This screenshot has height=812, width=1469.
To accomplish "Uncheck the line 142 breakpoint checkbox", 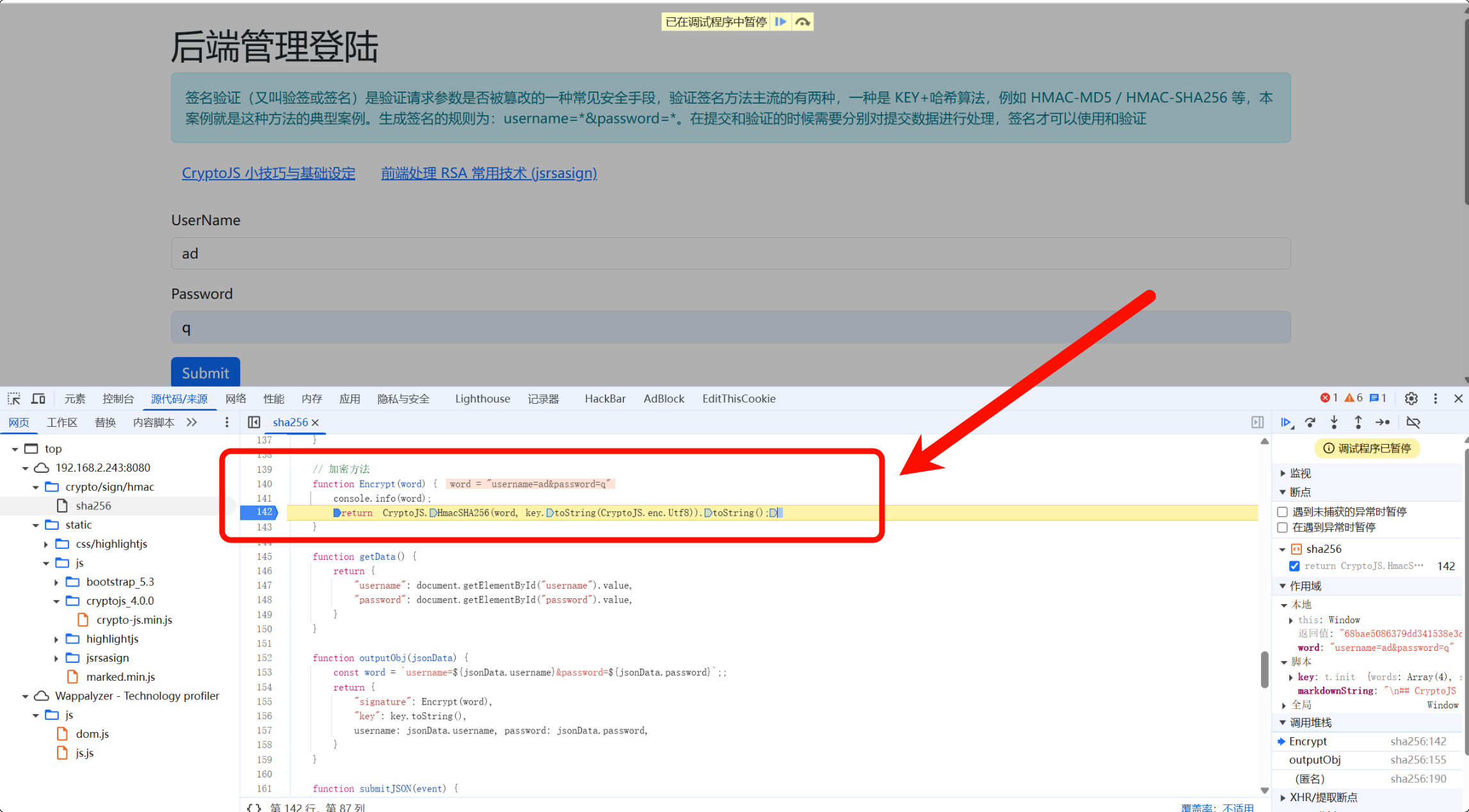I will point(1294,566).
